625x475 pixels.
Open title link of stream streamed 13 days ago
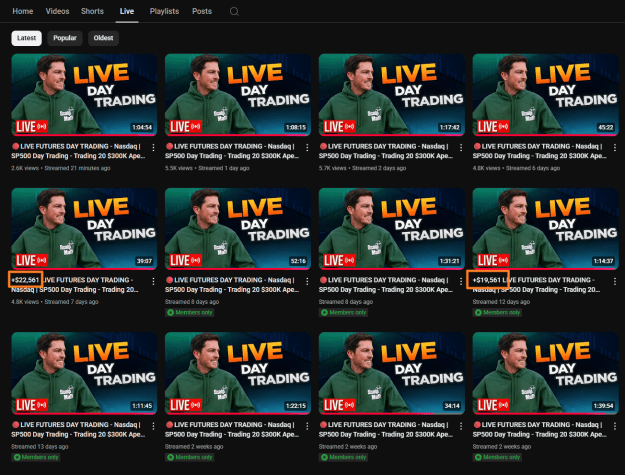(79, 430)
